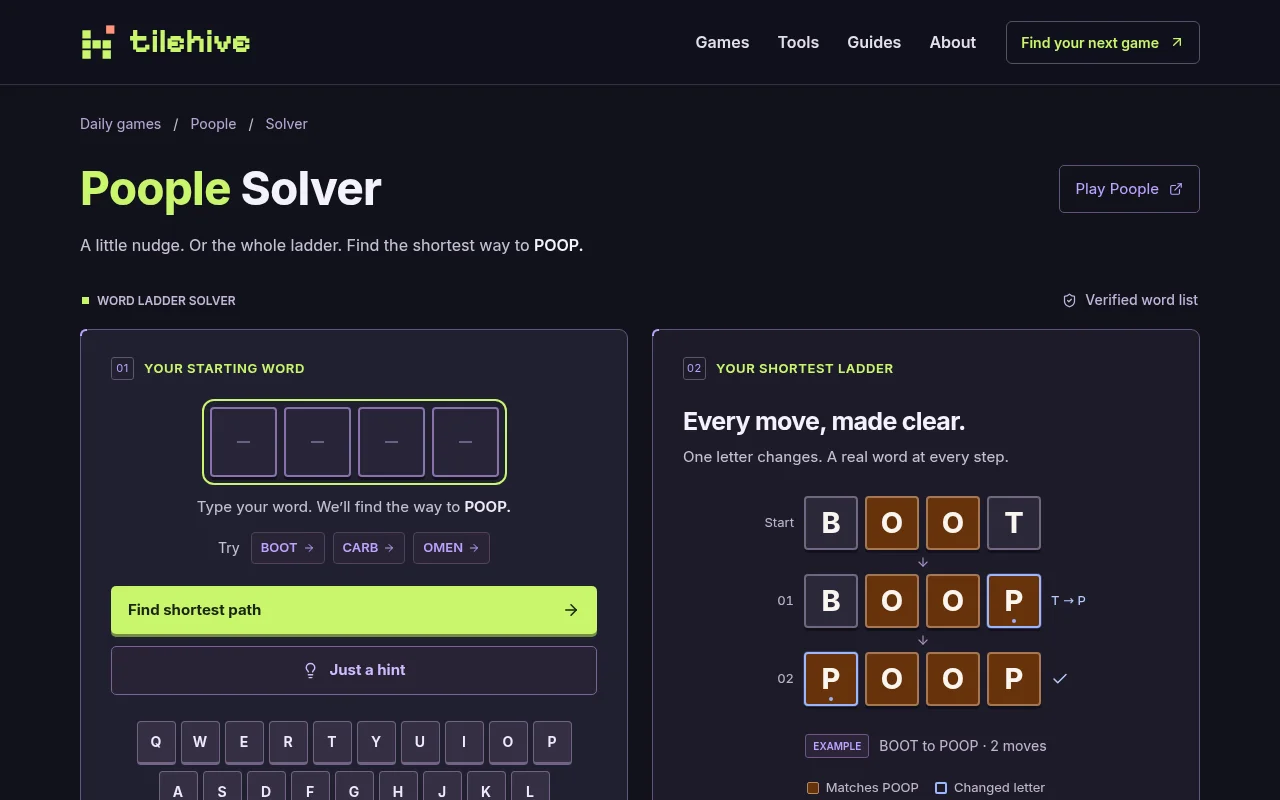Go to Daily games breadcrumb
Screen dimensions: 1280x800
(120, 124)
